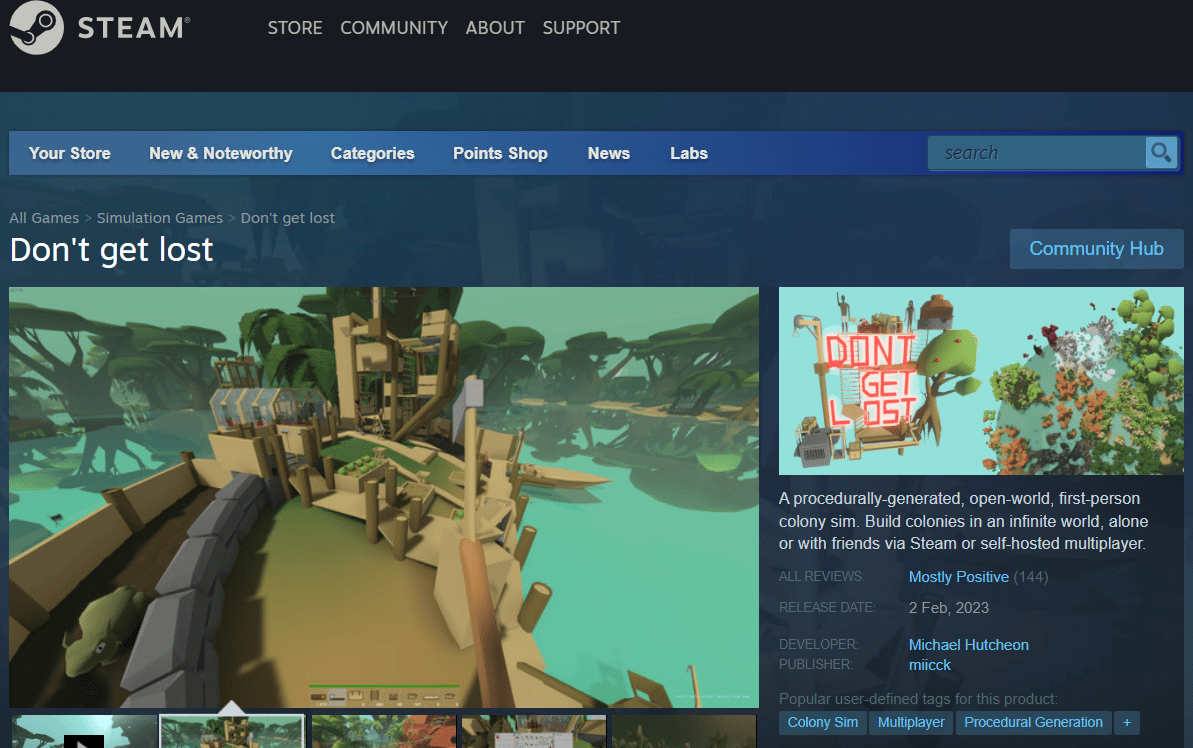Viewport: 1193px width, 748px height.
Task: Click the Community Hub button
Action: [x=1096, y=248]
